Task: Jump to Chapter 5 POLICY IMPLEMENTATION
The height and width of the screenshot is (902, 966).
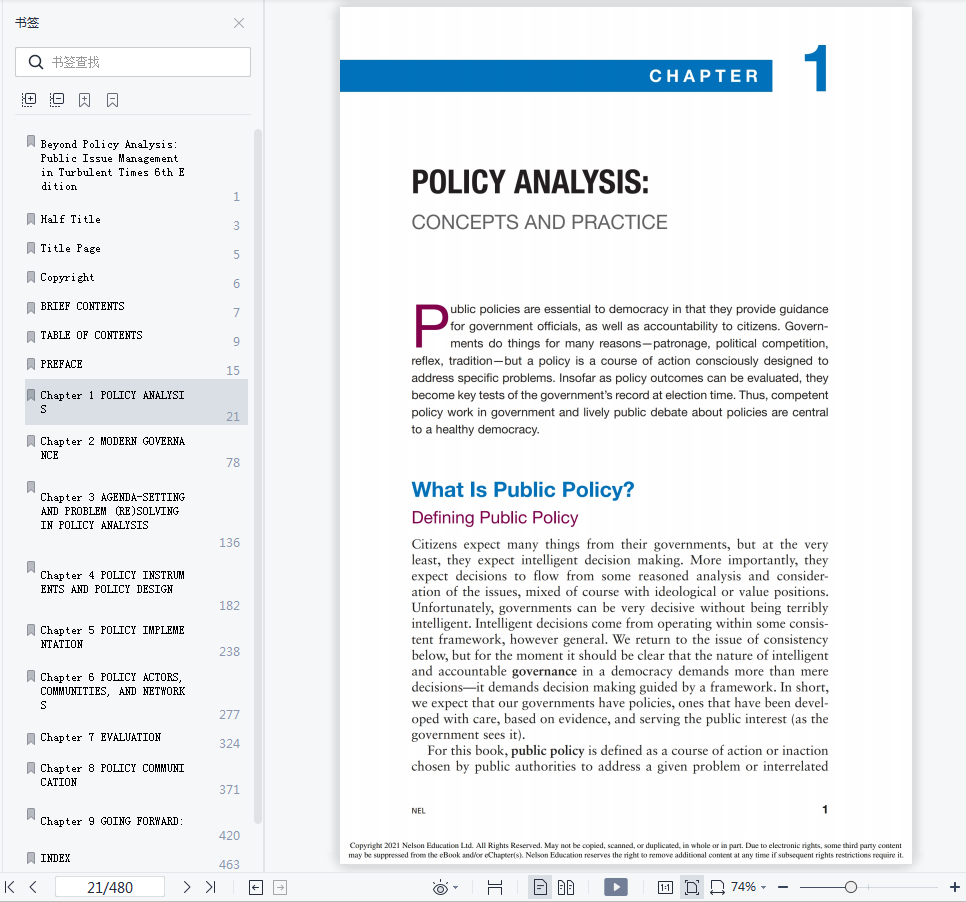Action: click(x=113, y=636)
